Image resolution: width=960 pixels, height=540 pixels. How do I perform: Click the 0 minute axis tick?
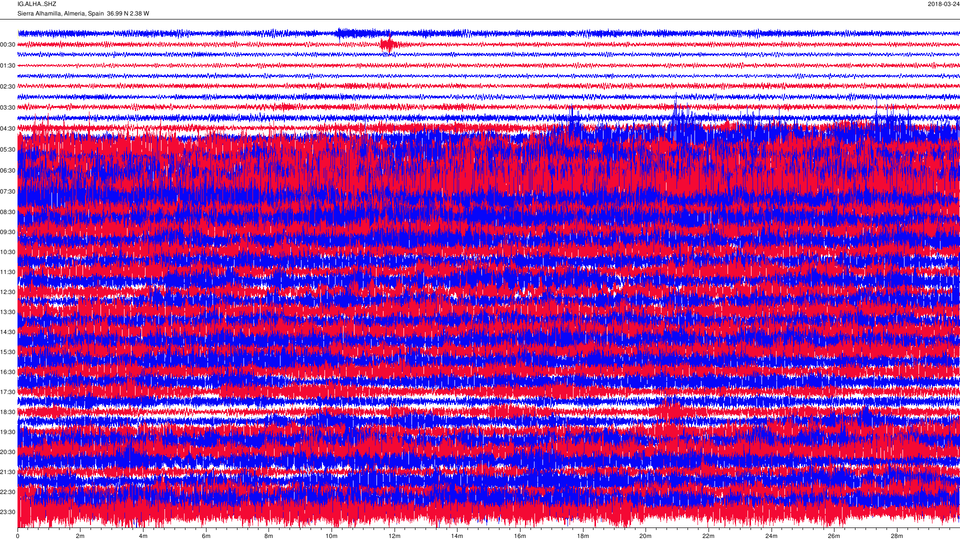[18, 536]
